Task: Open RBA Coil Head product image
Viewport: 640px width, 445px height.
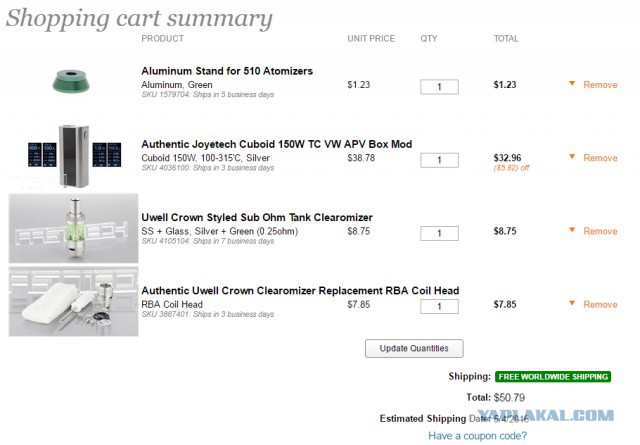Action: 73,302
